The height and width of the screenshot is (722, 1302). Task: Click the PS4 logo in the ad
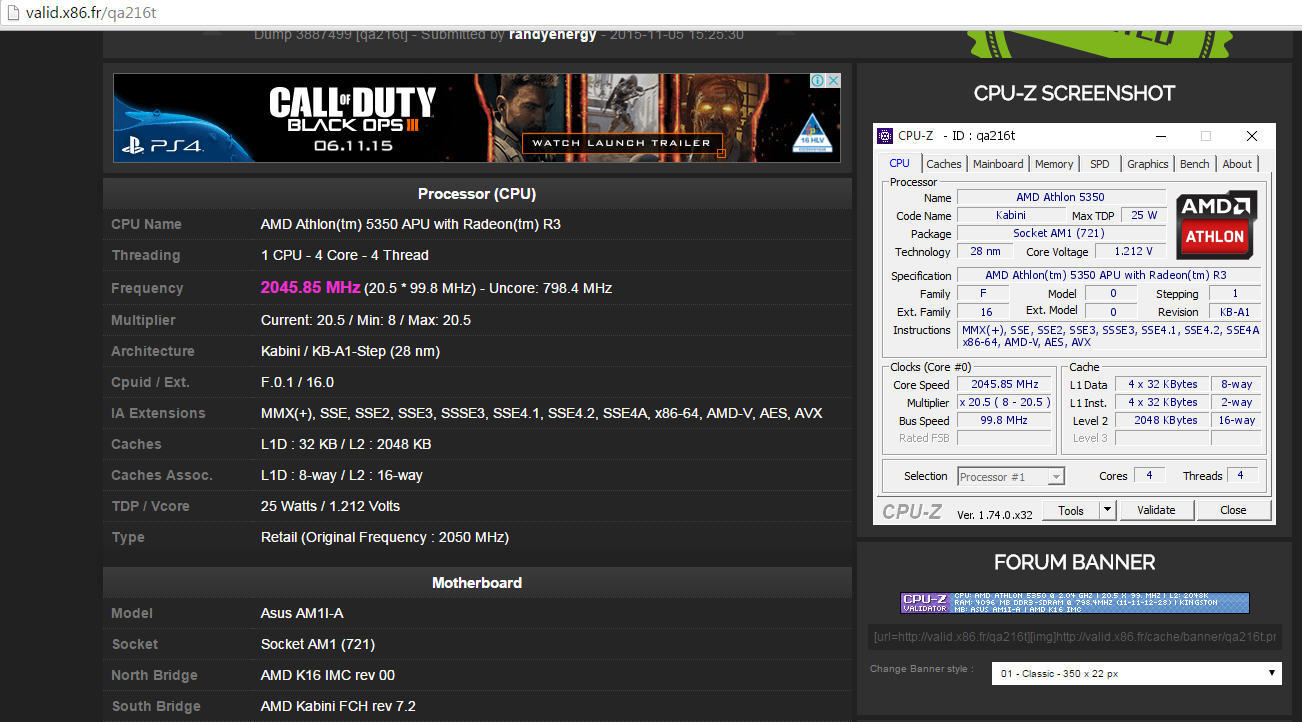tap(162, 146)
